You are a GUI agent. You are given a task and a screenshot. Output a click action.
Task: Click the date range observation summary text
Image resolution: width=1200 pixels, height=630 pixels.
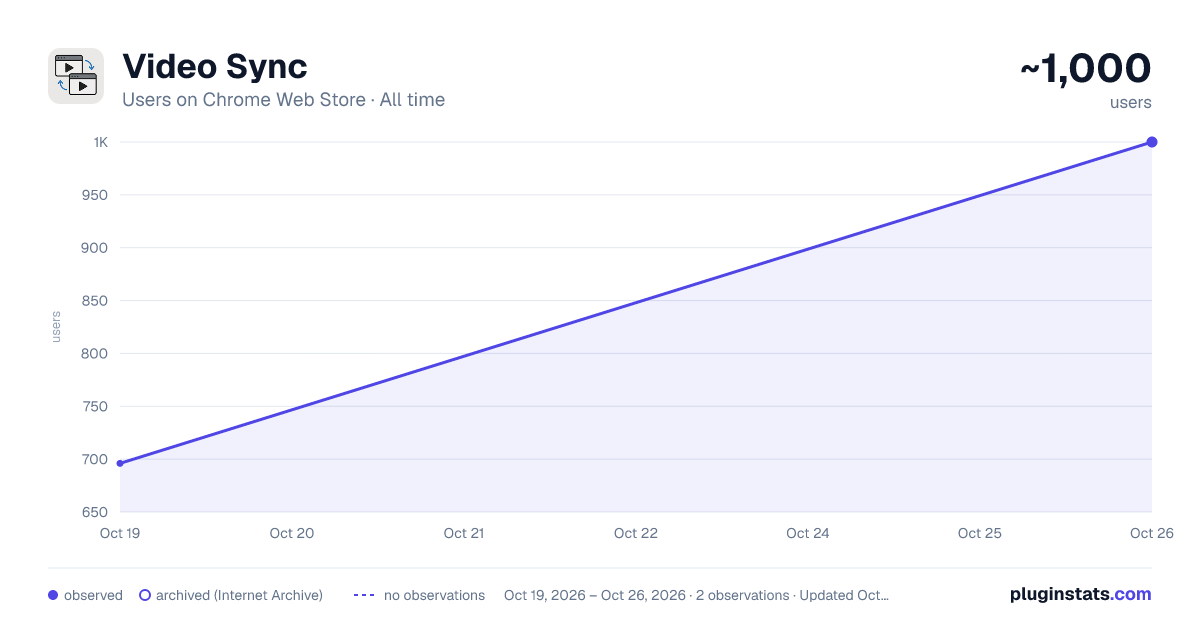pos(696,595)
